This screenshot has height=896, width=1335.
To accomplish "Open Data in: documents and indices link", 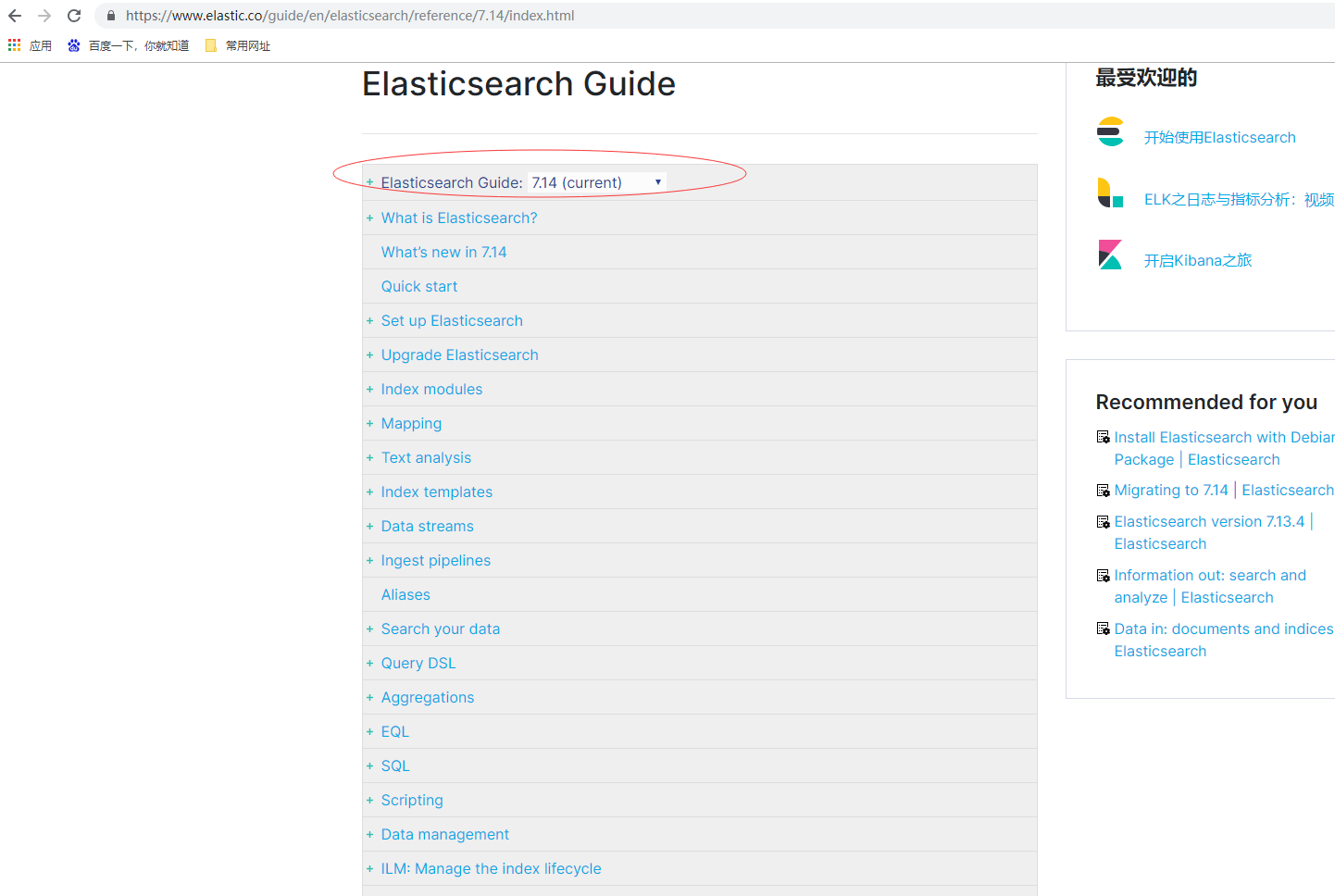I will (x=1224, y=640).
